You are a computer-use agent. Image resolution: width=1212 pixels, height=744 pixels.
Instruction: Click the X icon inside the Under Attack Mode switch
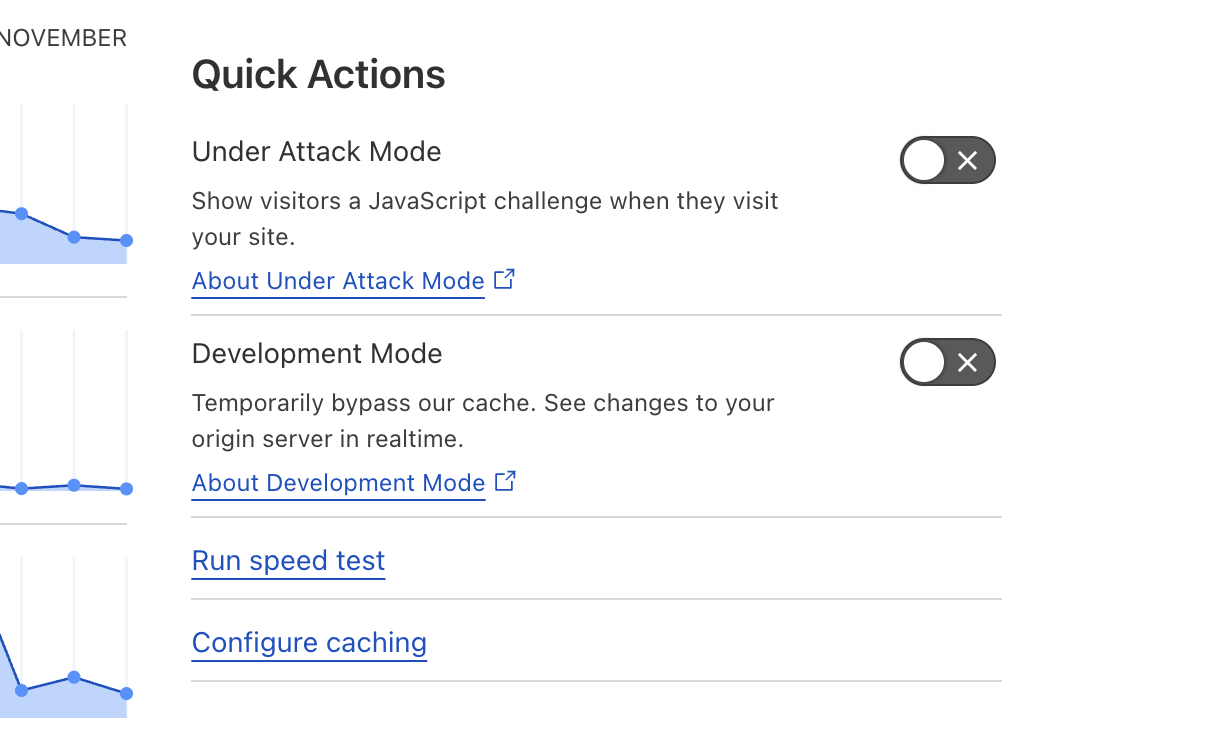(967, 160)
